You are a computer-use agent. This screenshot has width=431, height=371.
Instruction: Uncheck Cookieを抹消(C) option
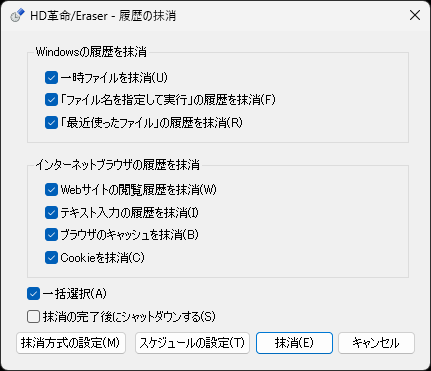[x=51, y=258]
